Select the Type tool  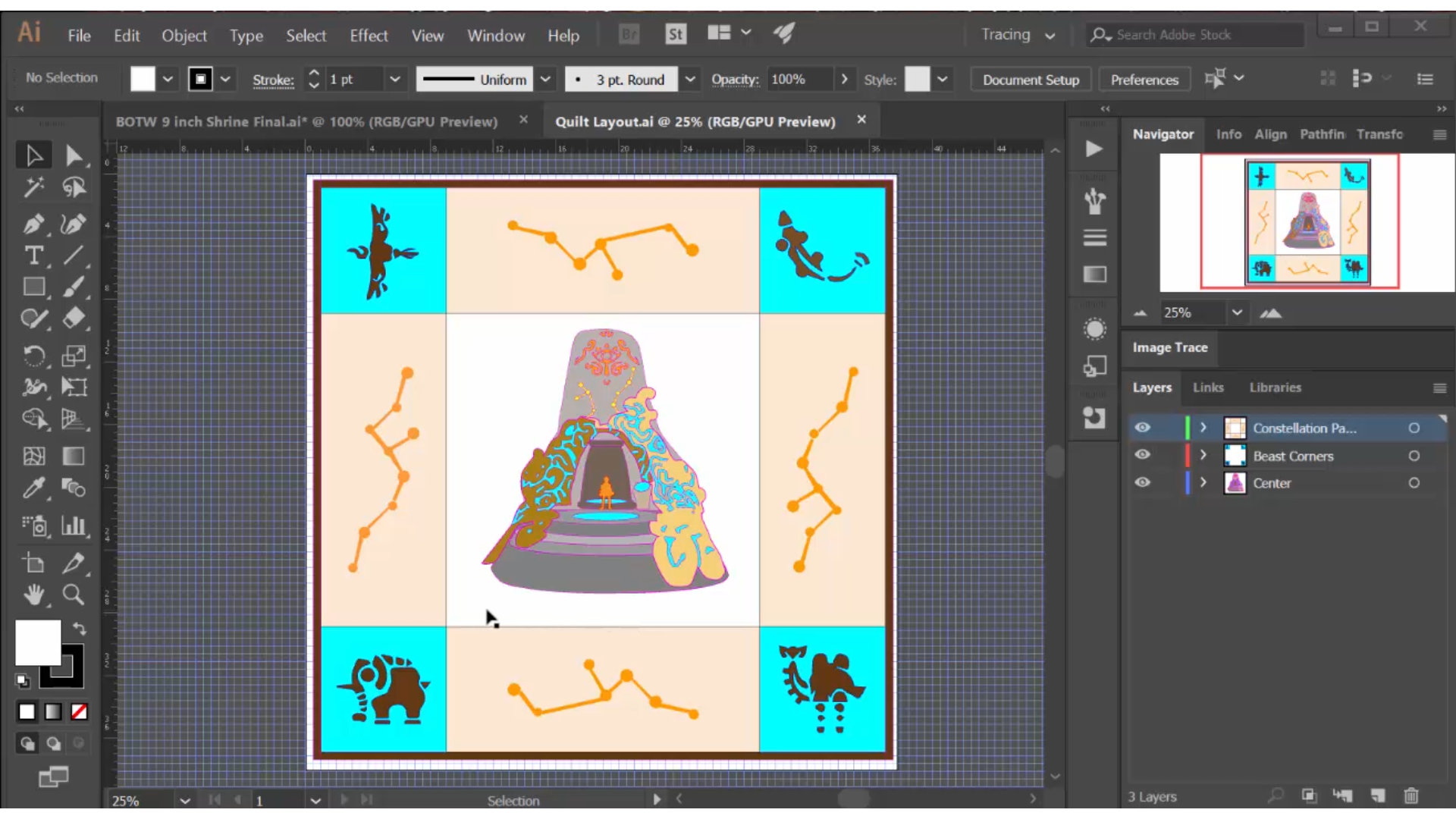coord(34,256)
